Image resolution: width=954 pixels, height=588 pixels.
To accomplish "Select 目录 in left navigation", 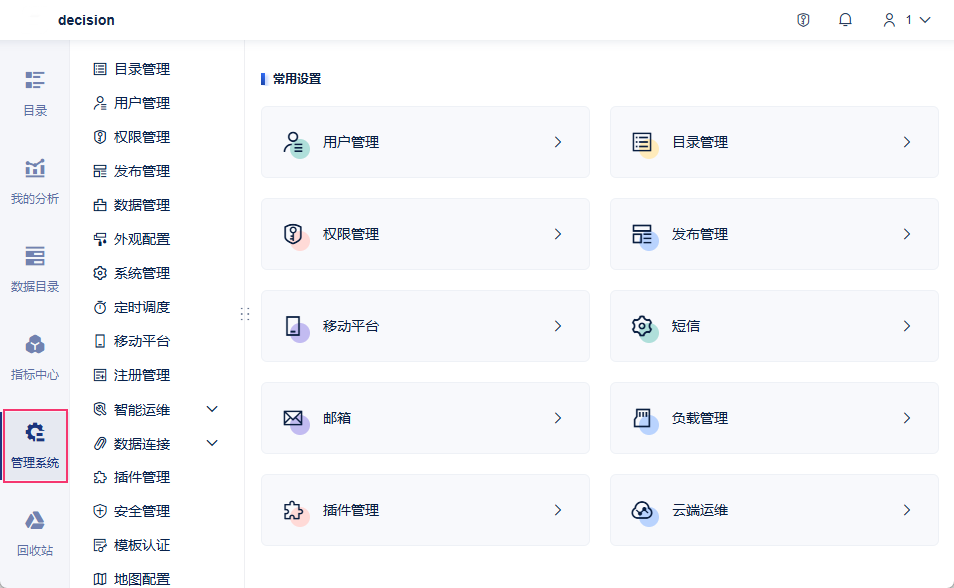I will coord(35,93).
